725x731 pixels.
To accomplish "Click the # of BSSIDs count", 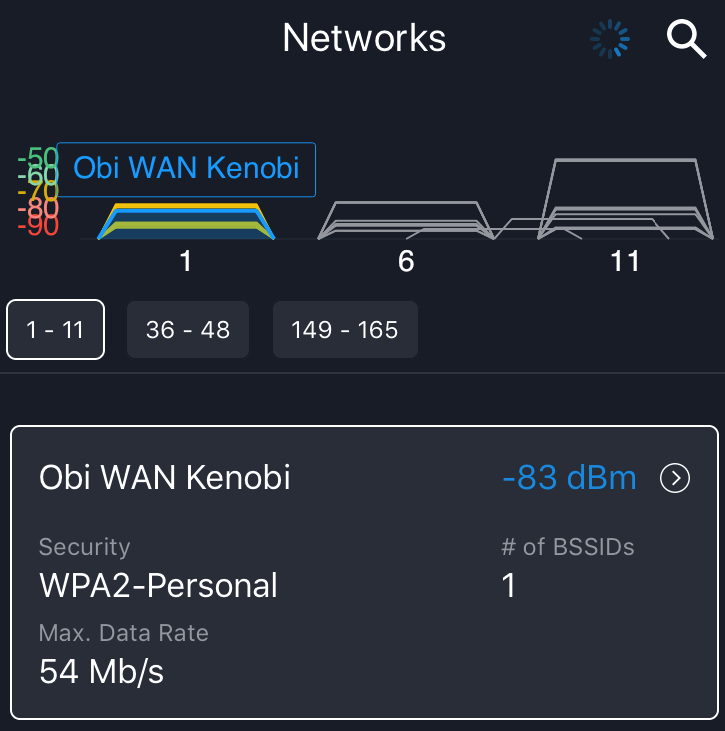I will (x=509, y=586).
